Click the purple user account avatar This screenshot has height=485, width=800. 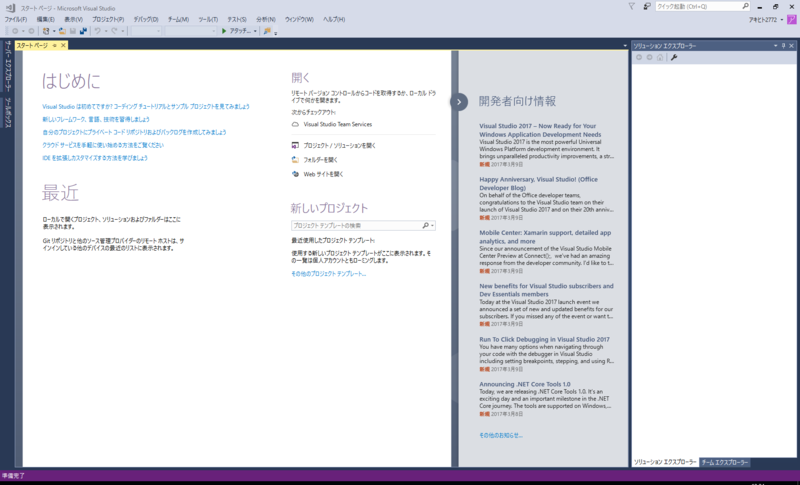tap(791, 19)
